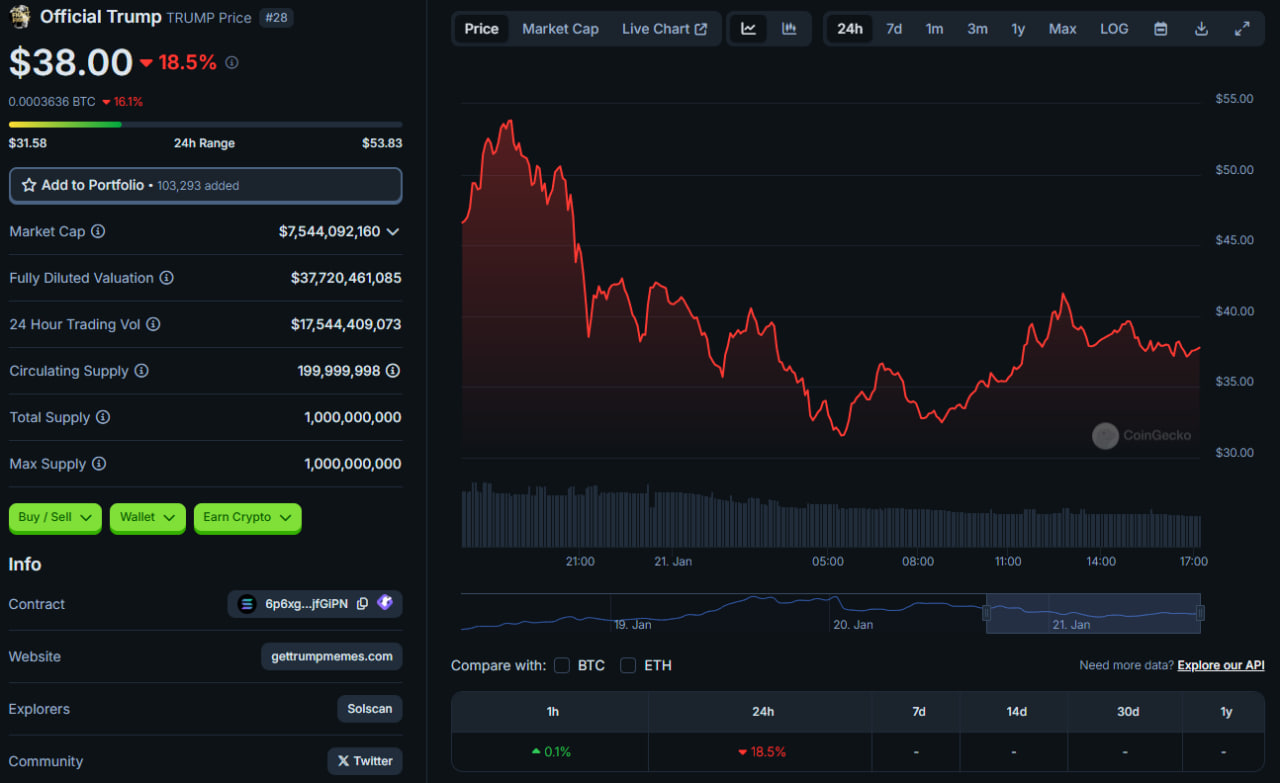Click Solana chain icon in contract chip

click(247, 604)
